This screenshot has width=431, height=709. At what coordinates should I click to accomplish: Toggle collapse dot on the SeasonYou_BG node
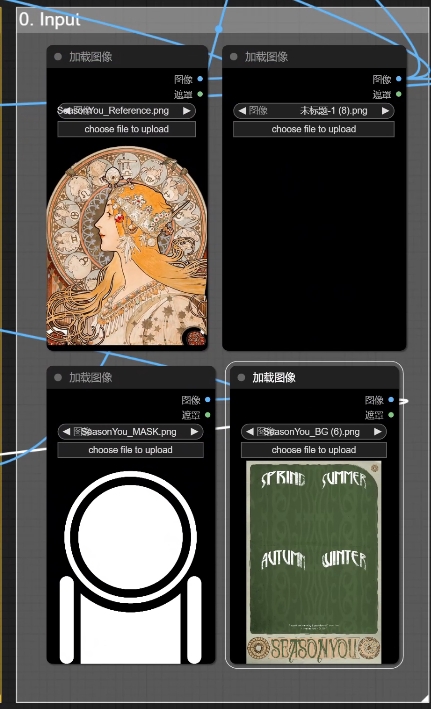(x=241, y=377)
